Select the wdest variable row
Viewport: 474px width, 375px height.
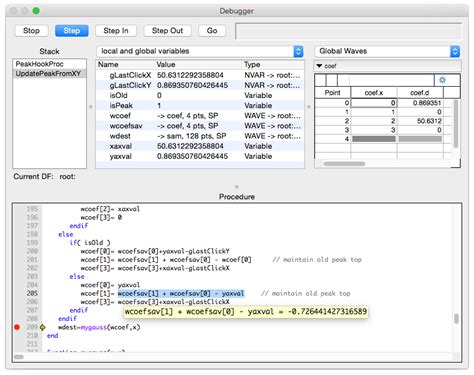click(200, 136)
